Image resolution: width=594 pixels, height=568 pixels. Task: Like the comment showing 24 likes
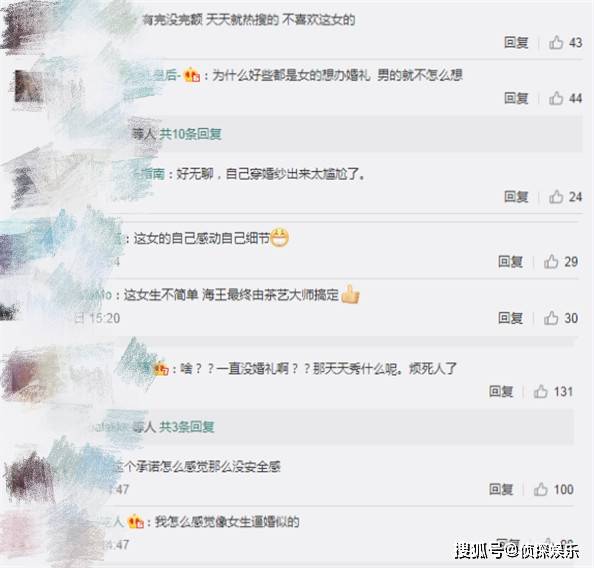pyautogui.click(x=556, y=197)
